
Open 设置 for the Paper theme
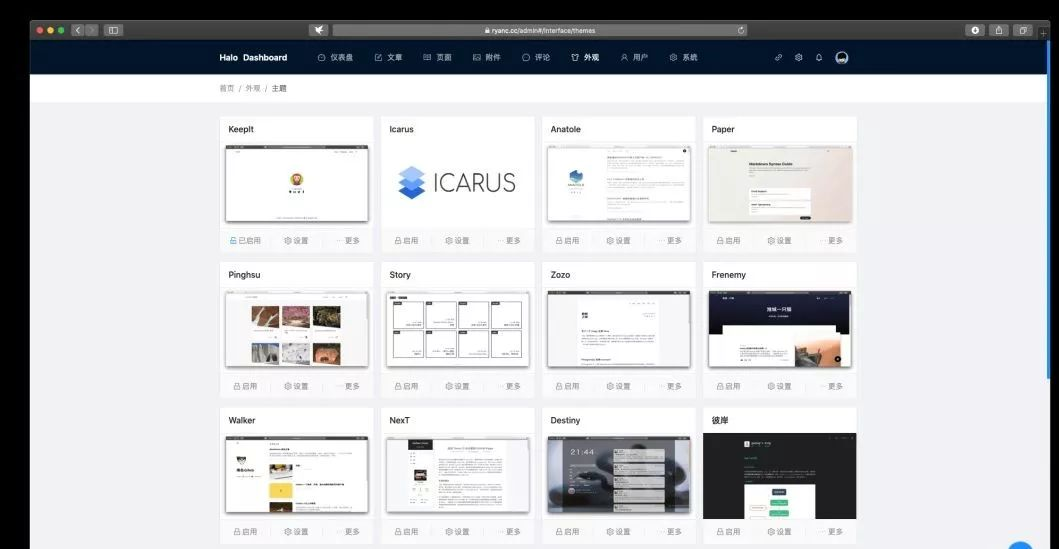click(x=779, y=240)
